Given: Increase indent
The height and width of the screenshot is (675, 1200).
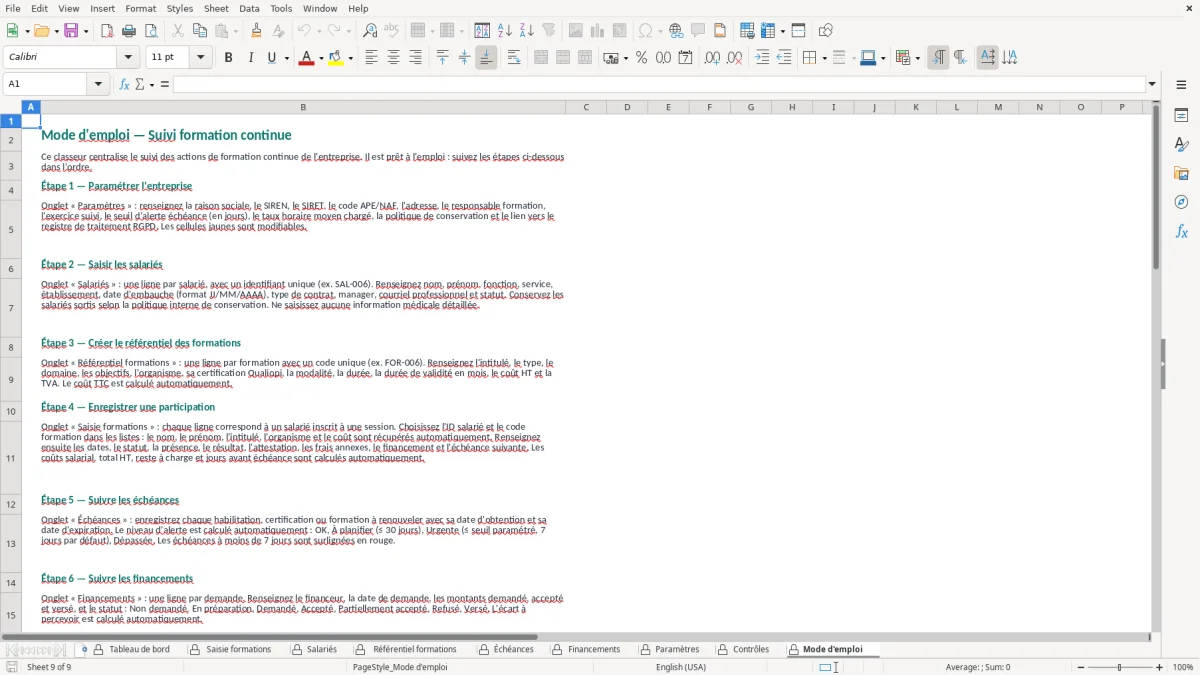Looking at the screenshot, I should (762, 58).
